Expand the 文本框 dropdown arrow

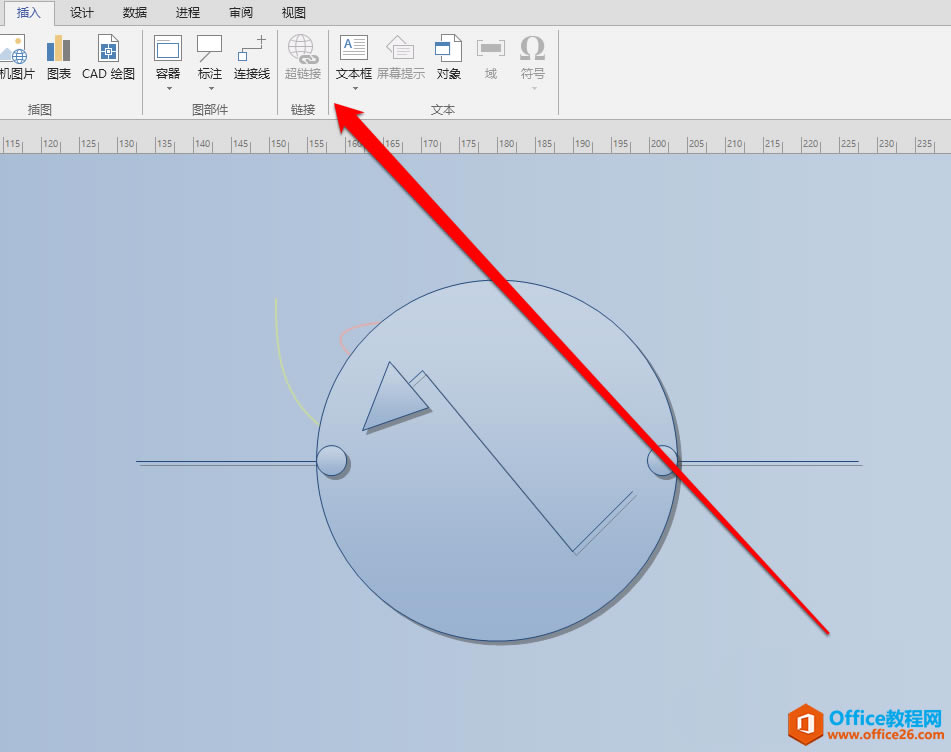coord(355,89)
